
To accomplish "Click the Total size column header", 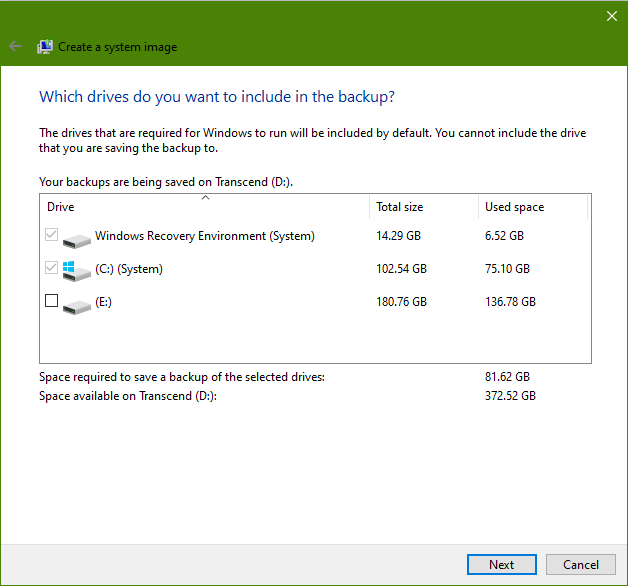I will [424, 207].
